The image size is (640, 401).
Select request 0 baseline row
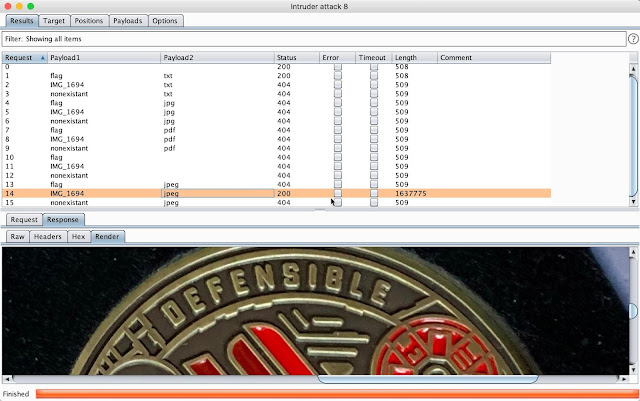click(x=276, y=67)
